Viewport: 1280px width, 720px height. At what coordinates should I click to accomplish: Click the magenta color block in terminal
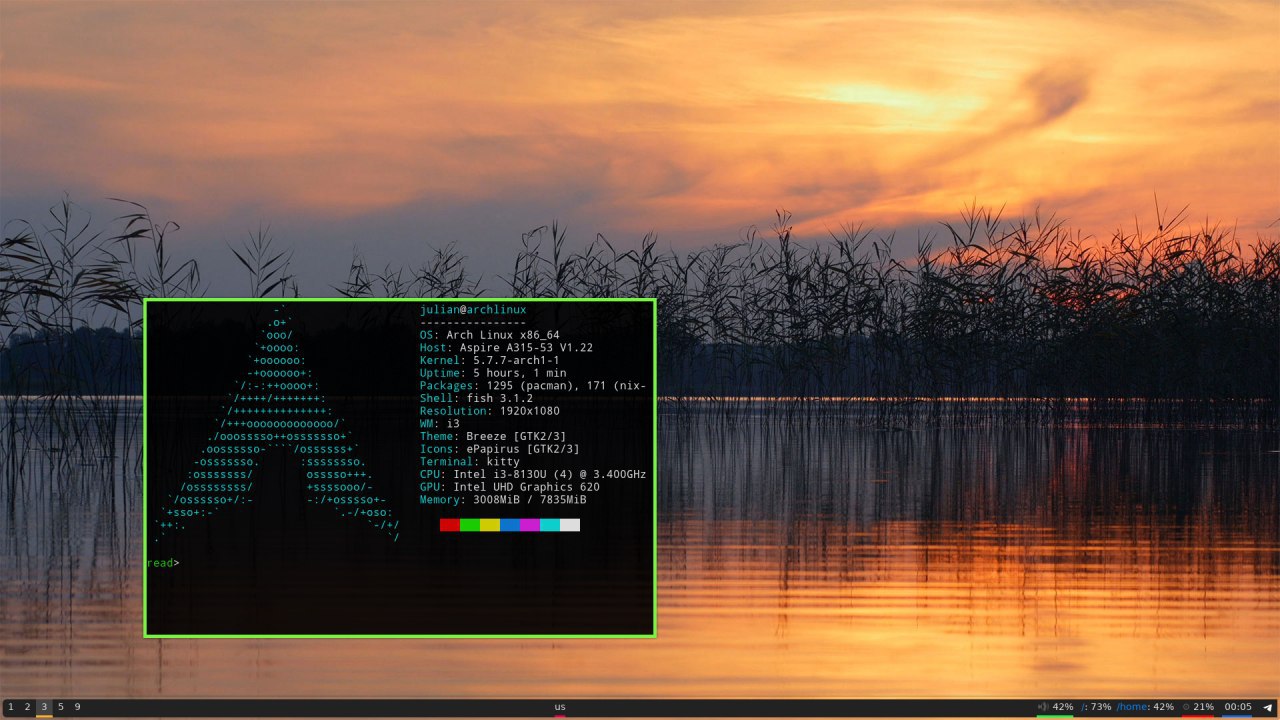pos(530,525)
